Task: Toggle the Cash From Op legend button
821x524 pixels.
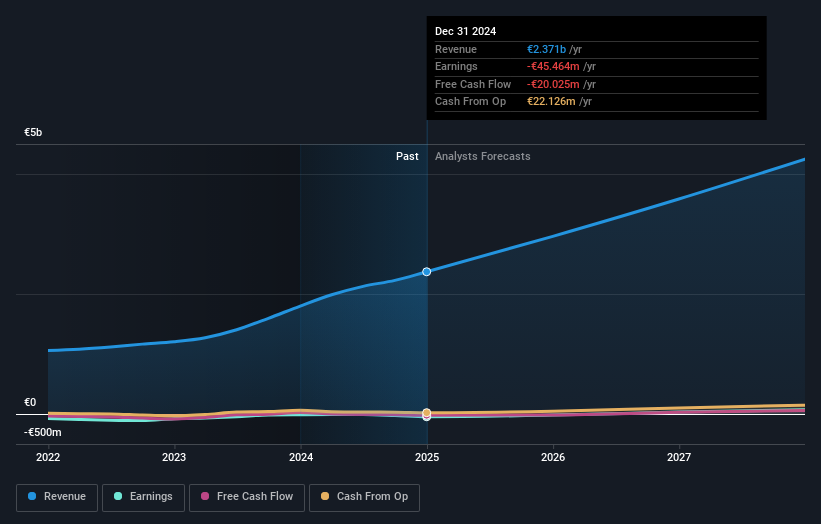Action: (364, 497)
